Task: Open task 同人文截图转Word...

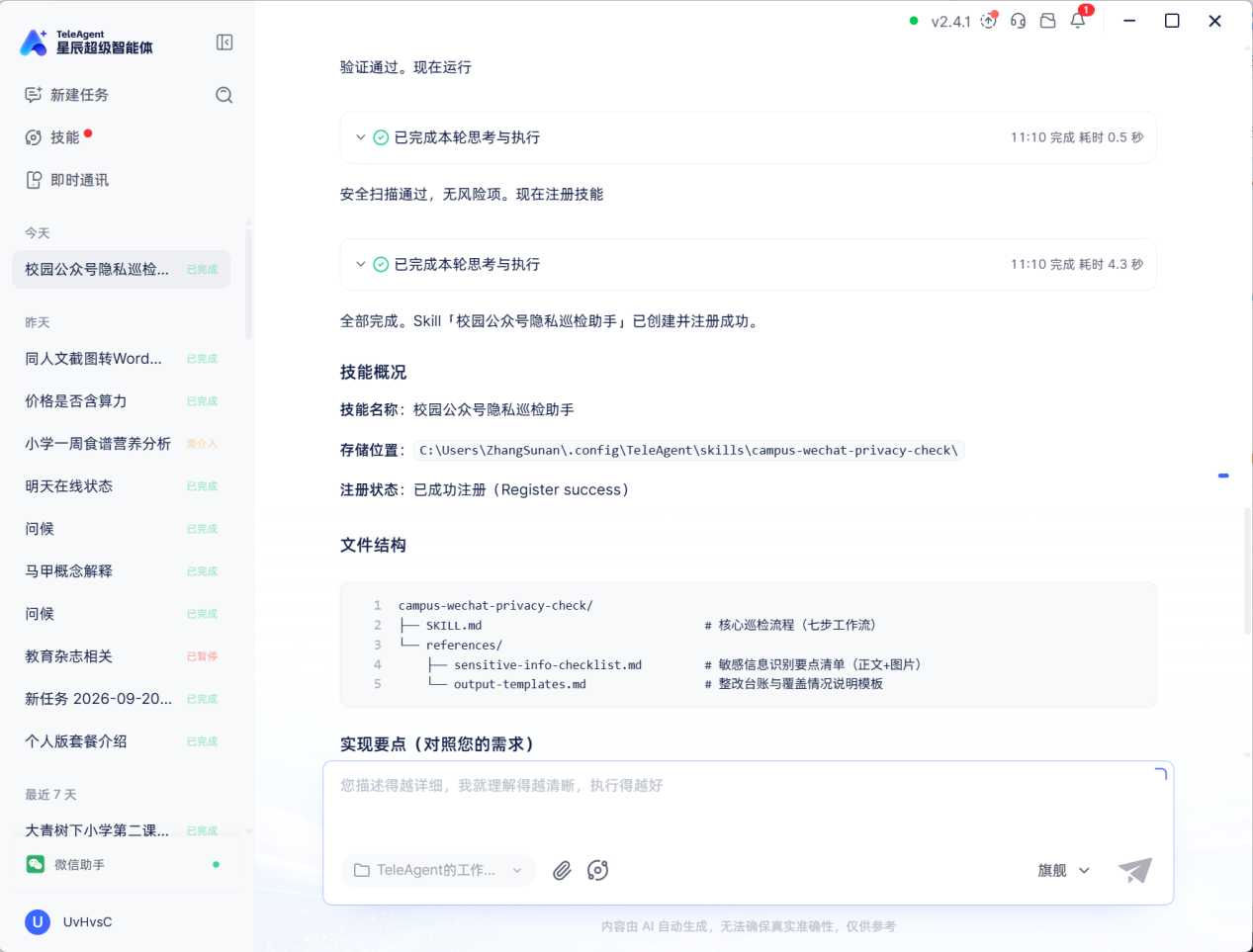Action: pos(121,359)
